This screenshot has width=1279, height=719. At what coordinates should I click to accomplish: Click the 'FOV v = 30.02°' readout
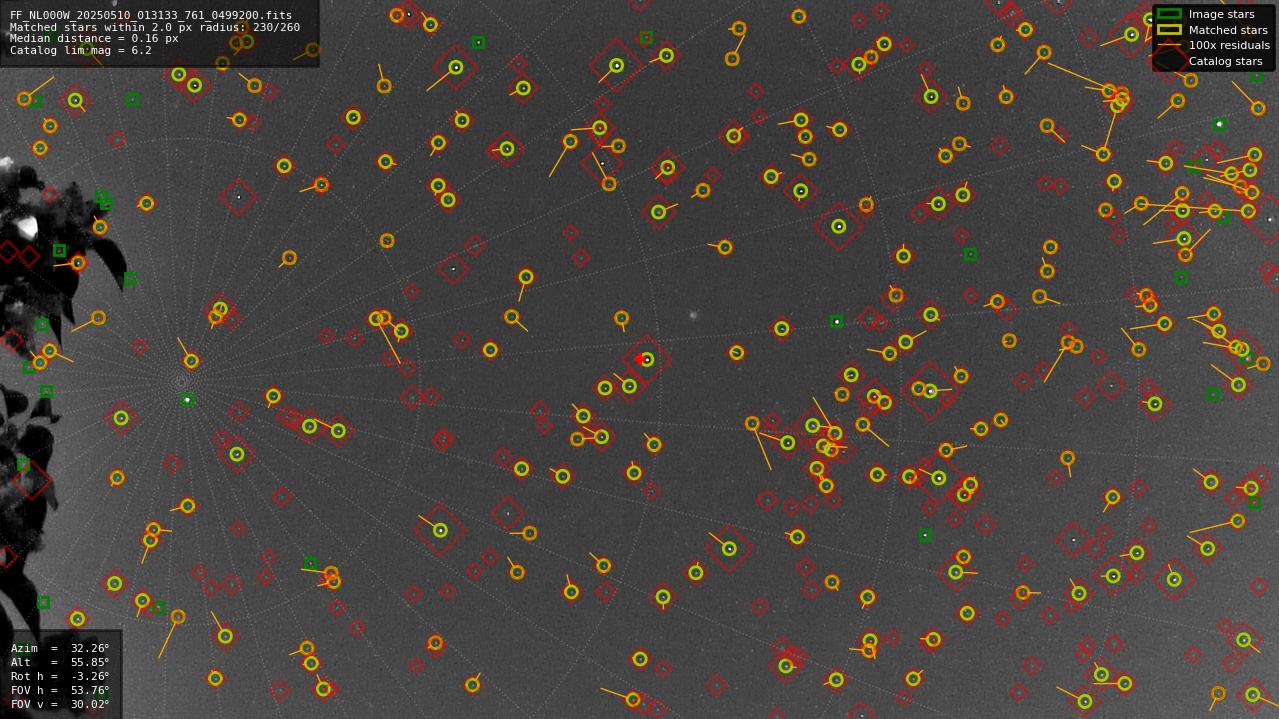pos(60,705)
